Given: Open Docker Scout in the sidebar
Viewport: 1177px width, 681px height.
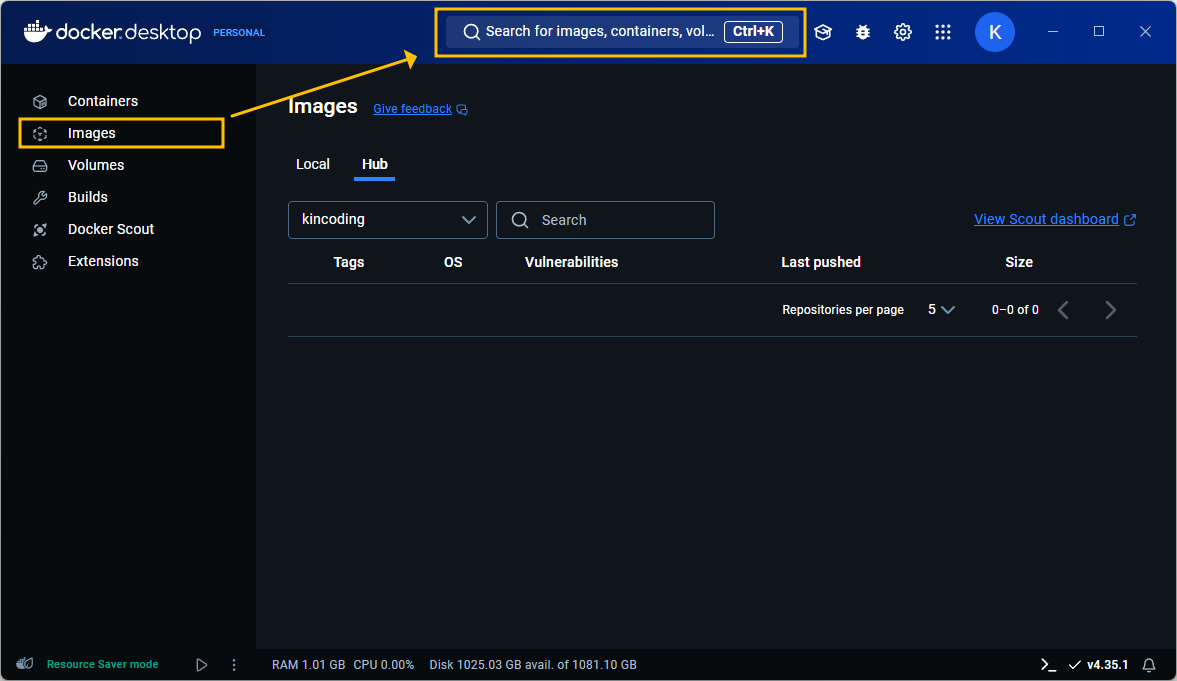Looking at the screenshot, I should [111, 229].
